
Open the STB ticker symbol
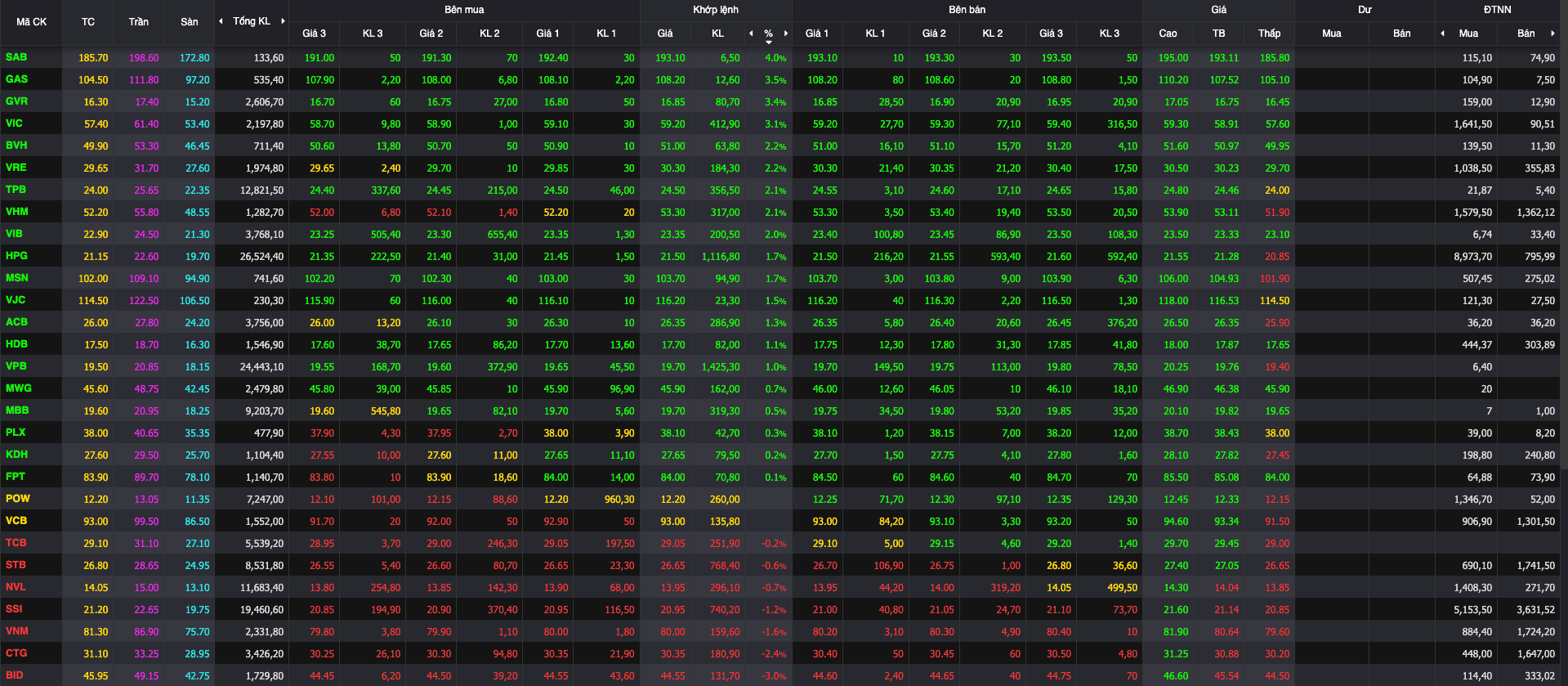[x=16, y=565]
